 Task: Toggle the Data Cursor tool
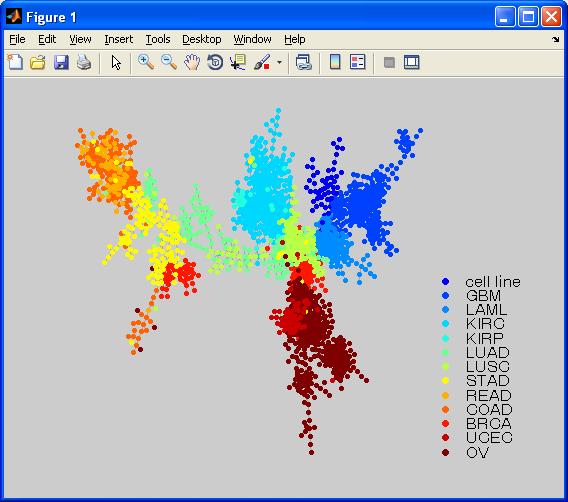(238, 62)
